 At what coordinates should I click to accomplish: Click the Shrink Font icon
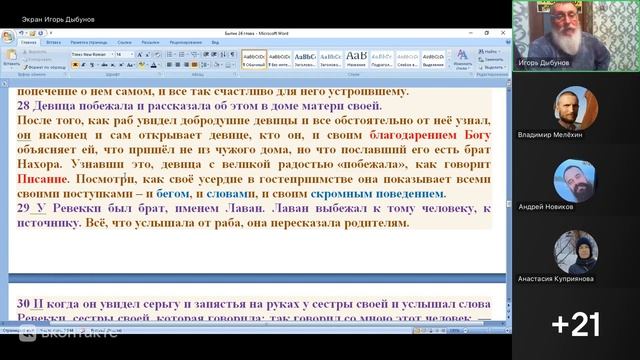[x=147, y=55]
